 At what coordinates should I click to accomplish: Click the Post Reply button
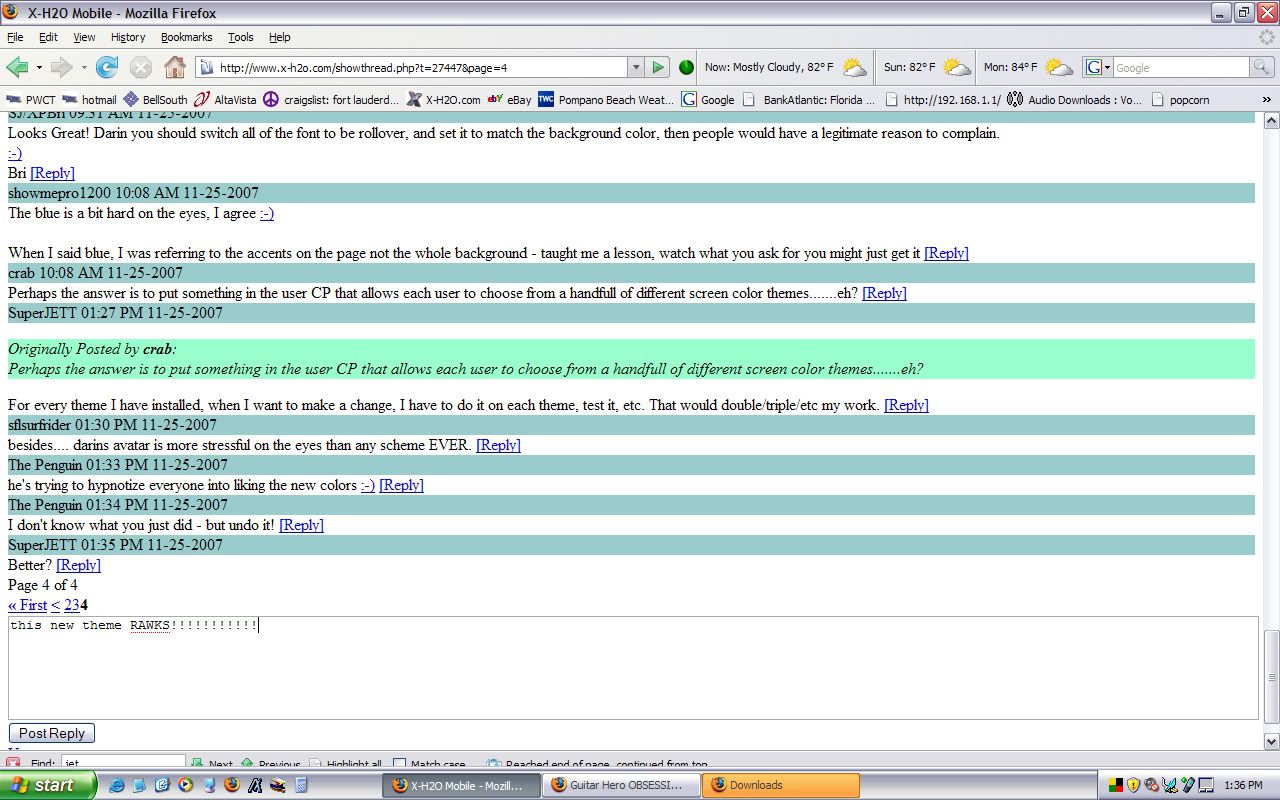point(52,733)
